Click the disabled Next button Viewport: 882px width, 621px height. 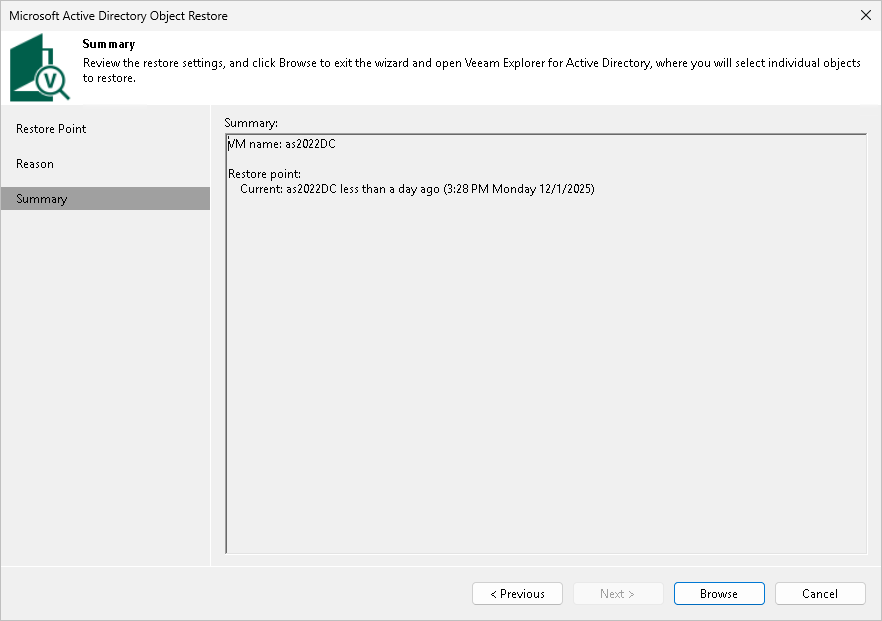tap(618, 593)
